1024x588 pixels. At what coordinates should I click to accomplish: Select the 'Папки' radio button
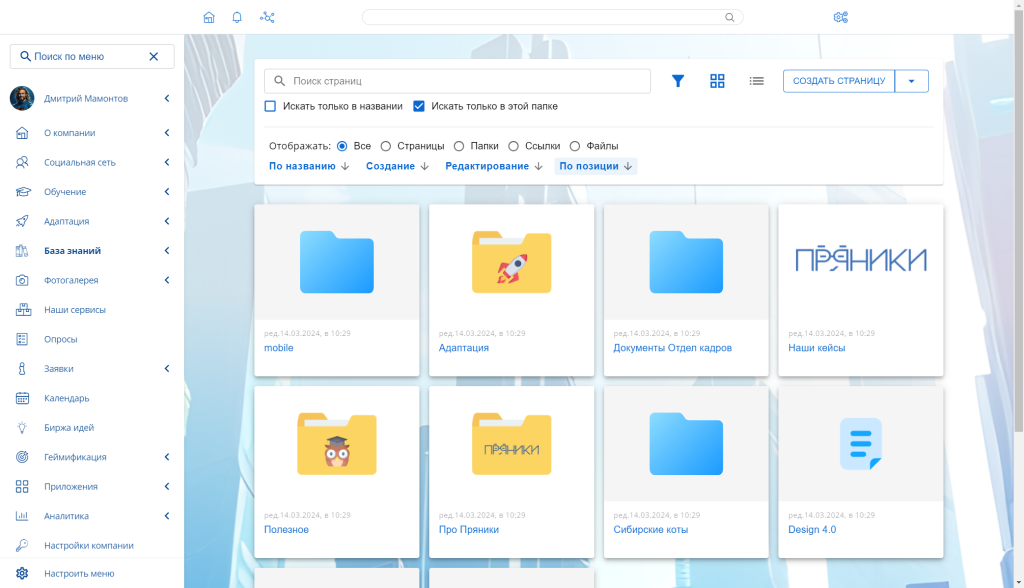[x=459, y=146]
